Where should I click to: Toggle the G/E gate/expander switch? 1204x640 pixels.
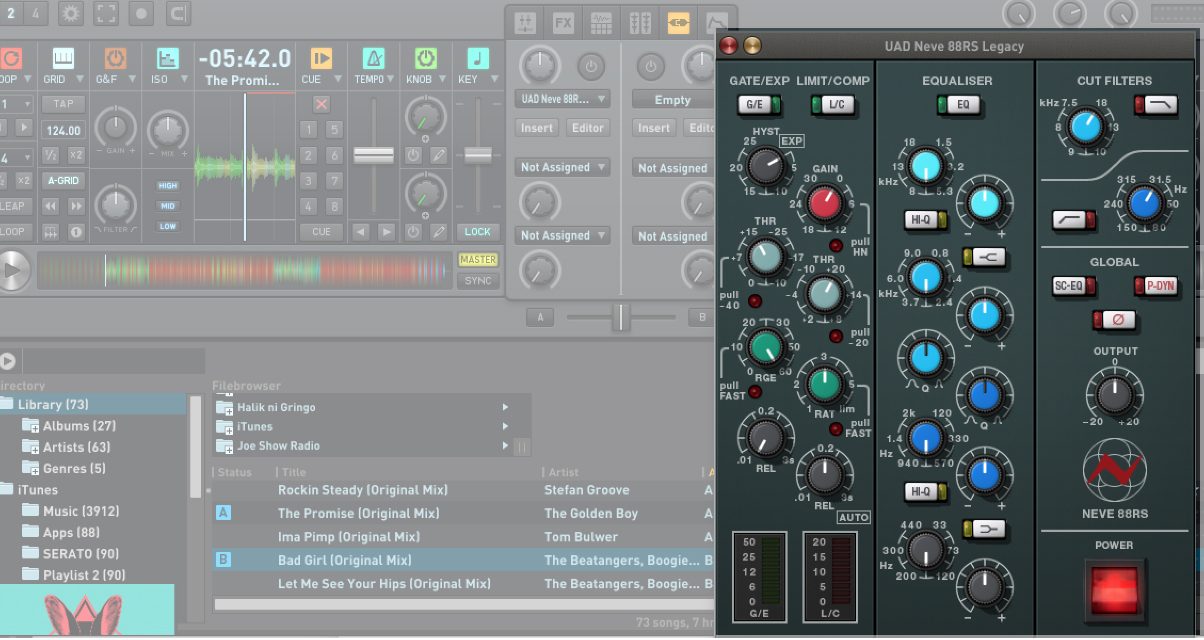click(759, 104)
